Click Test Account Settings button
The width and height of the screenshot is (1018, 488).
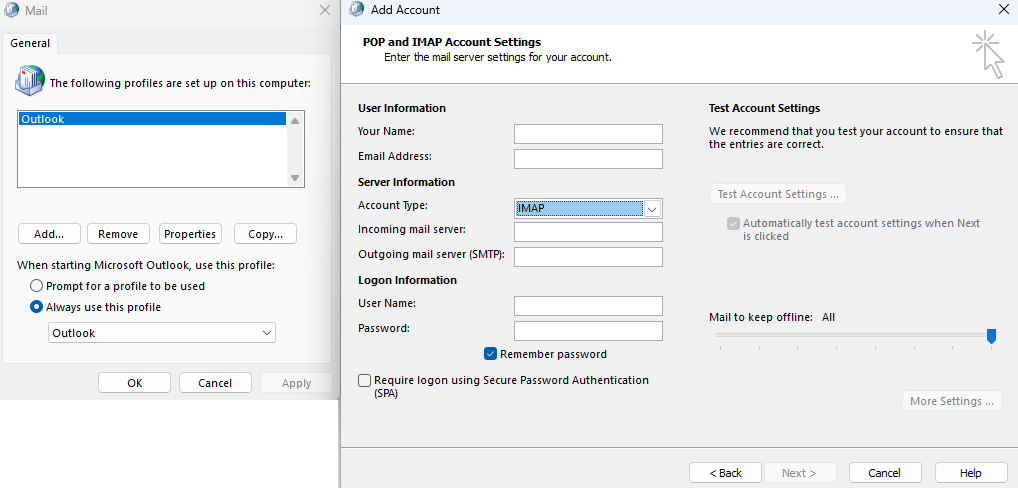point(778,194)
